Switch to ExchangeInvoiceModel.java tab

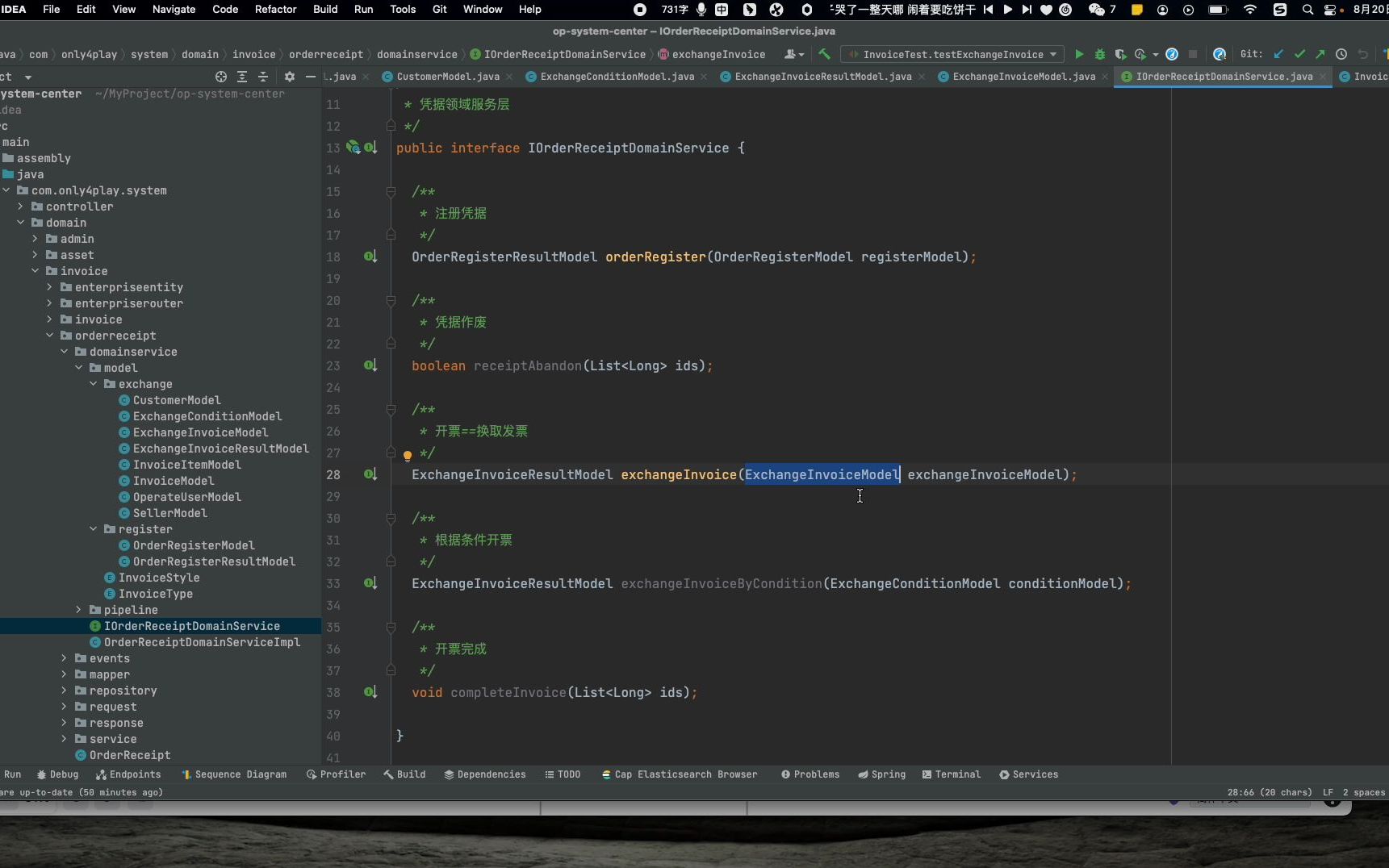click(x=1023, y=77)
